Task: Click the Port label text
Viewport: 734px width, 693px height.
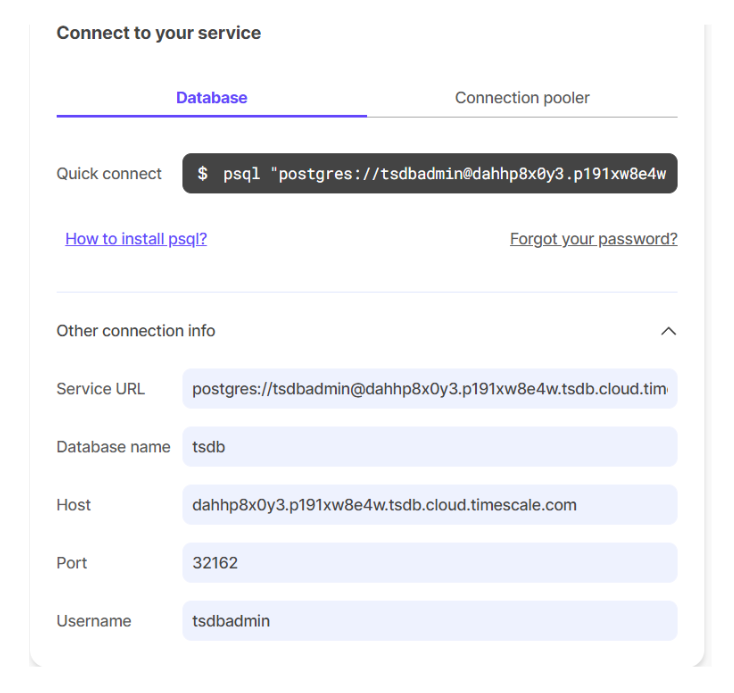Action: (x=72, y=563)
